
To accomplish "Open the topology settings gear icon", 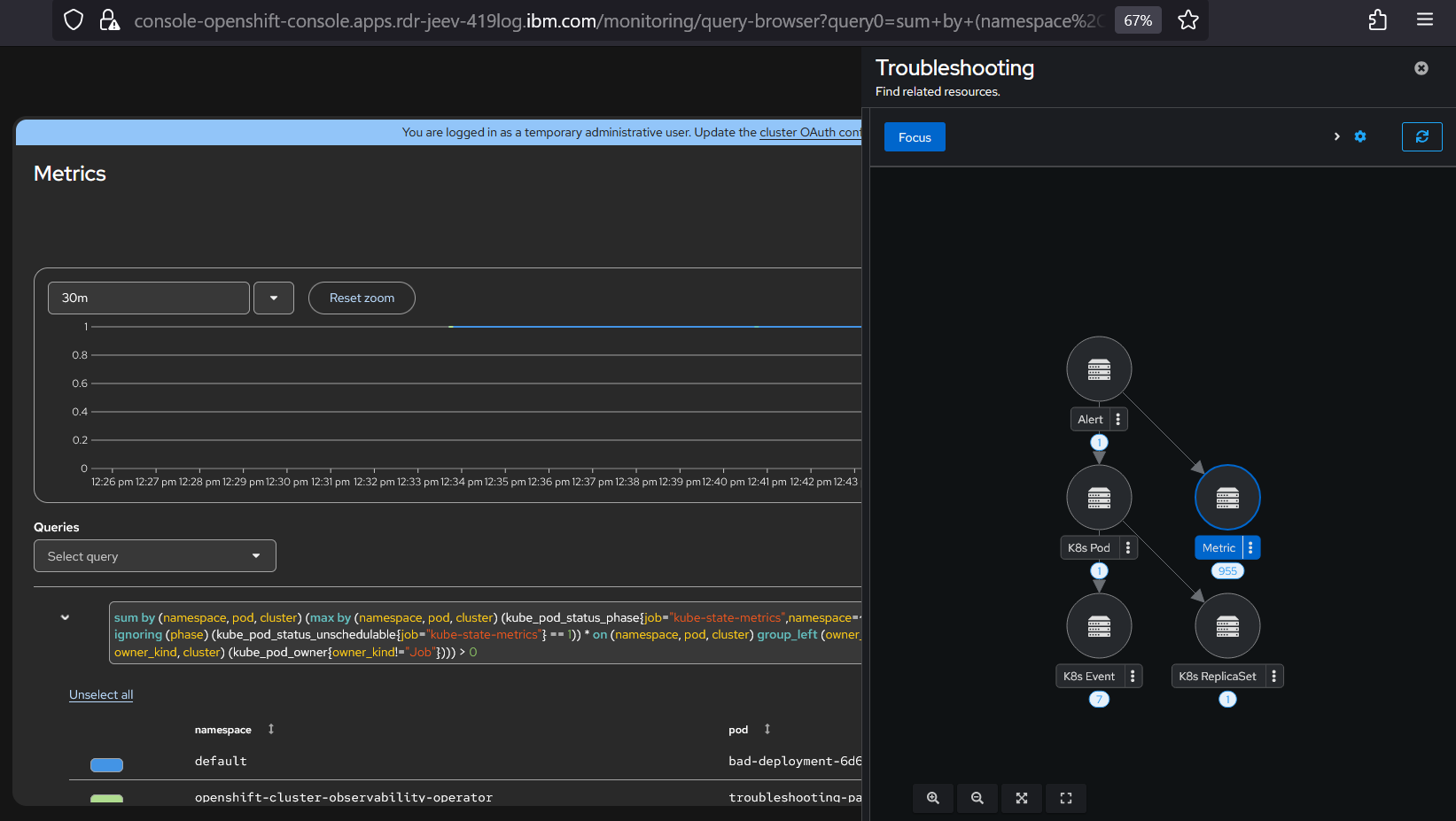I will [1360, 136].
